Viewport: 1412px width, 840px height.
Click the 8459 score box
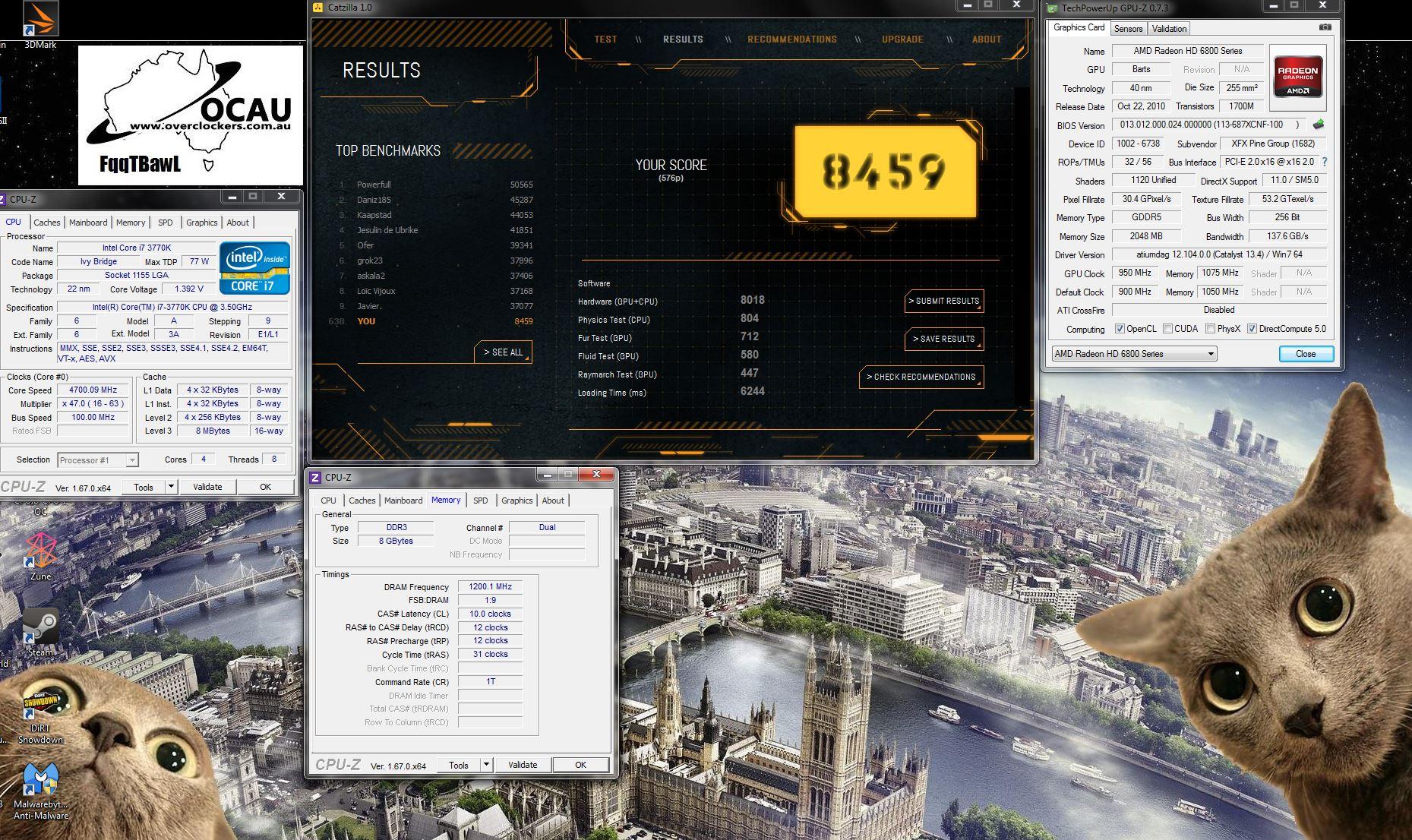click(x=885, y=171)
